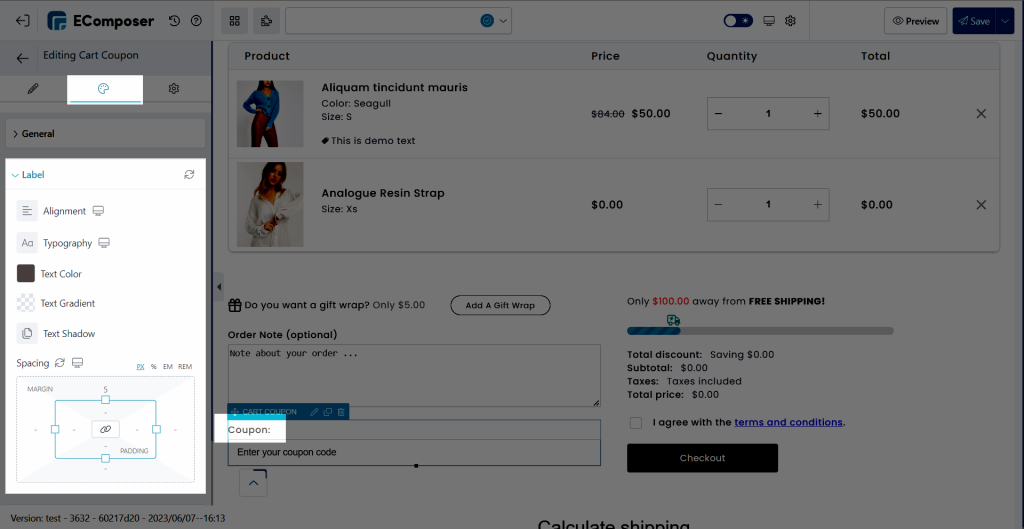Switch to the settings gear tab

[174, 89]
